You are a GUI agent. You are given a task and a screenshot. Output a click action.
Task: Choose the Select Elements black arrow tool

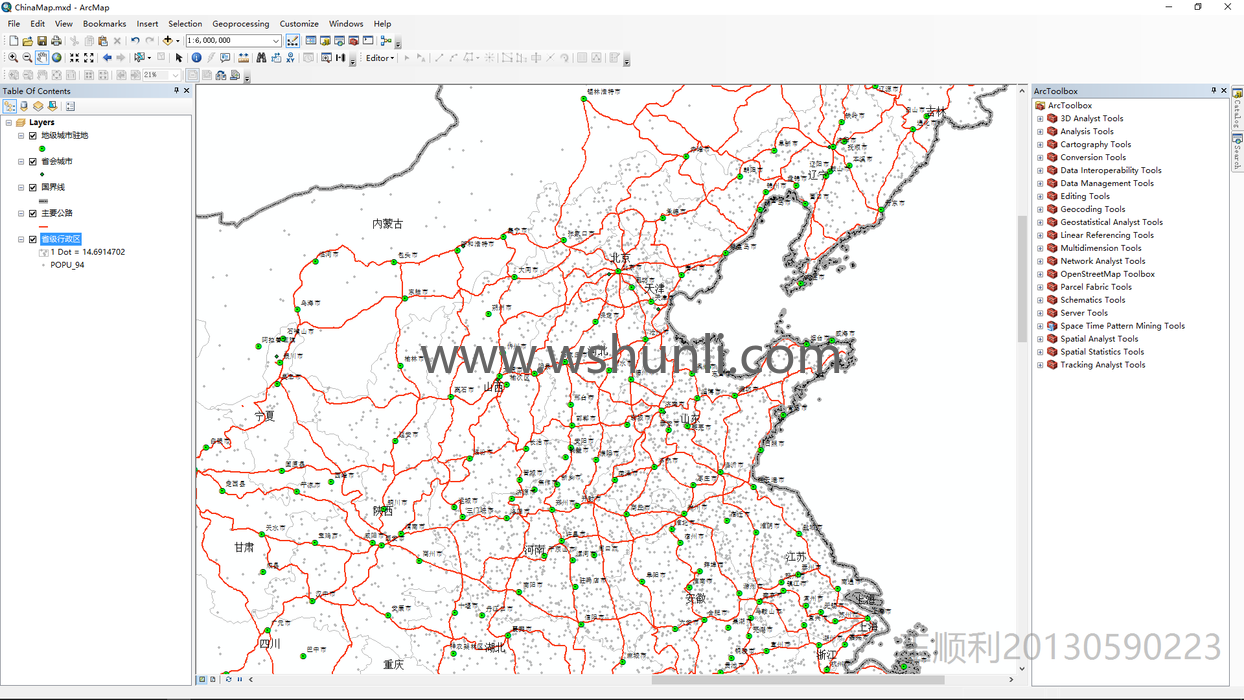click(179, 58)
